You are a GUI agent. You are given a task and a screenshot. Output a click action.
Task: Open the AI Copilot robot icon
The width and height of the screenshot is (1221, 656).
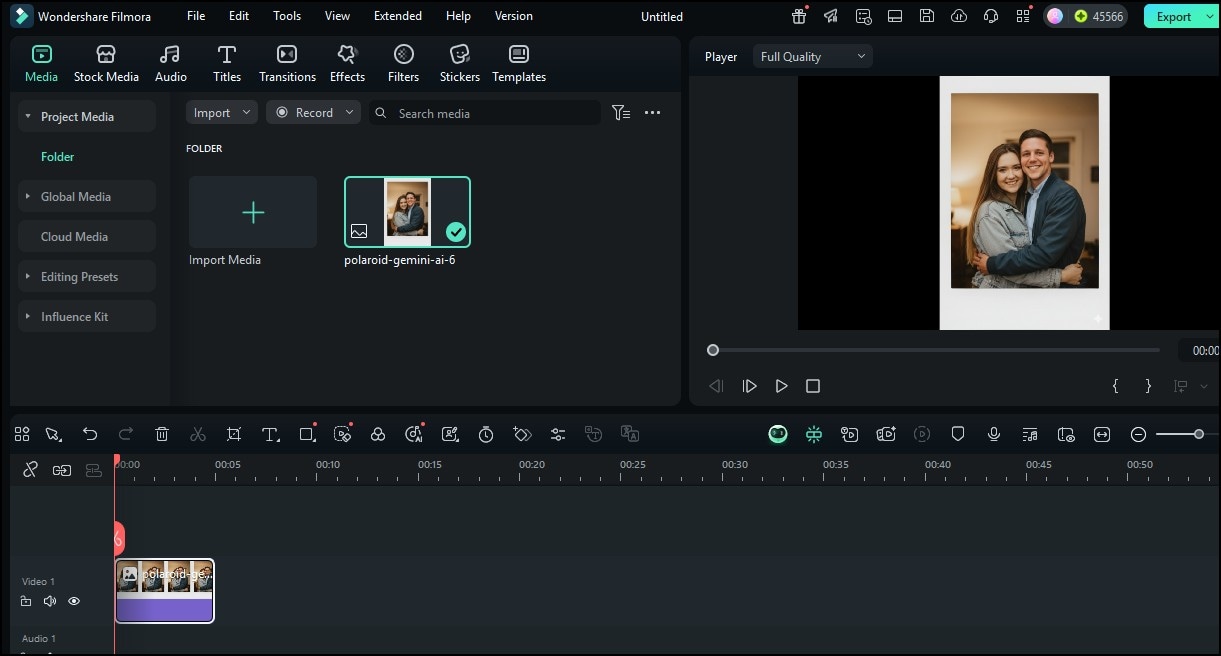[778, 434]
